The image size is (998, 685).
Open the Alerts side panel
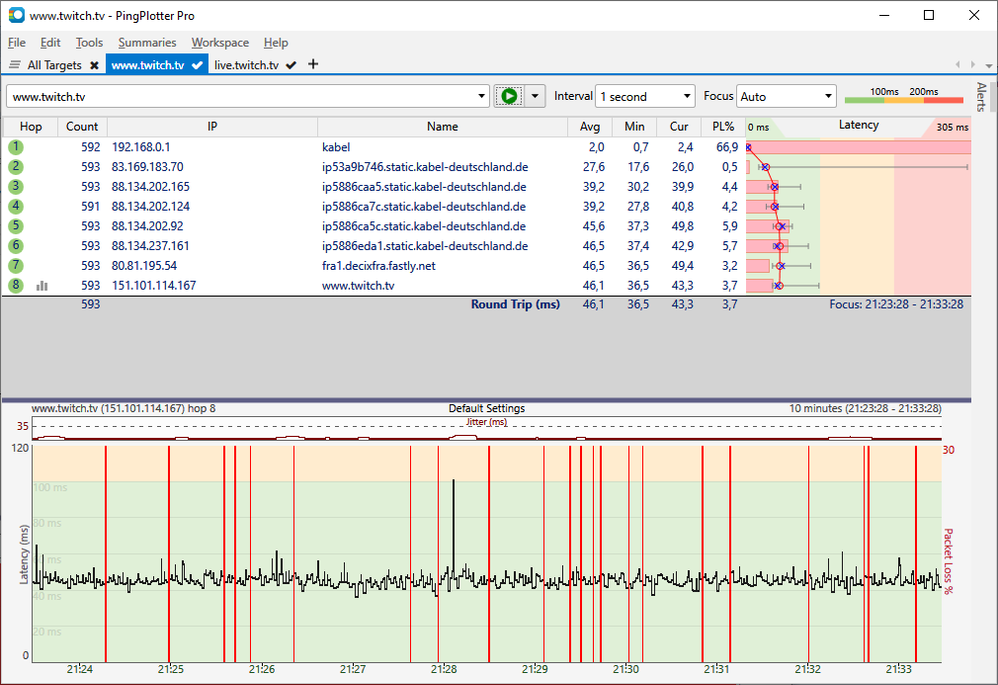pos(981,97)
